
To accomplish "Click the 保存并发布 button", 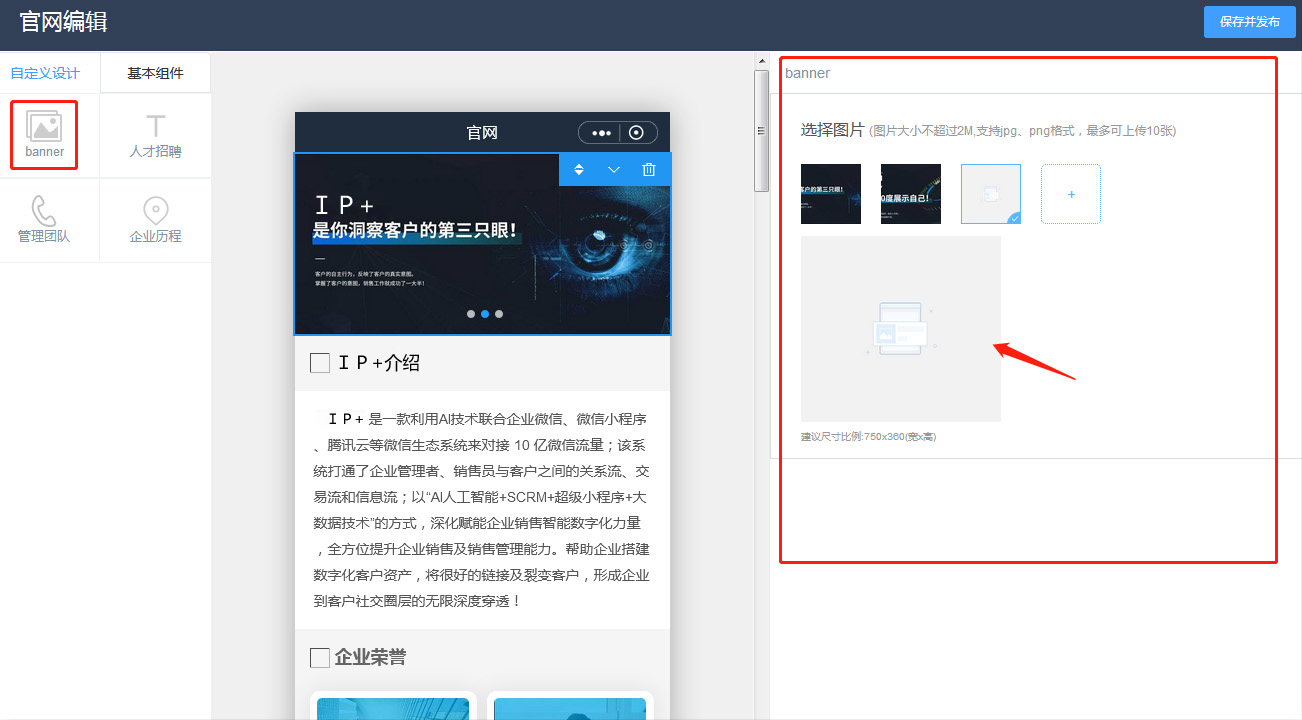I will pyautogui.click(x=1249, y=22).
